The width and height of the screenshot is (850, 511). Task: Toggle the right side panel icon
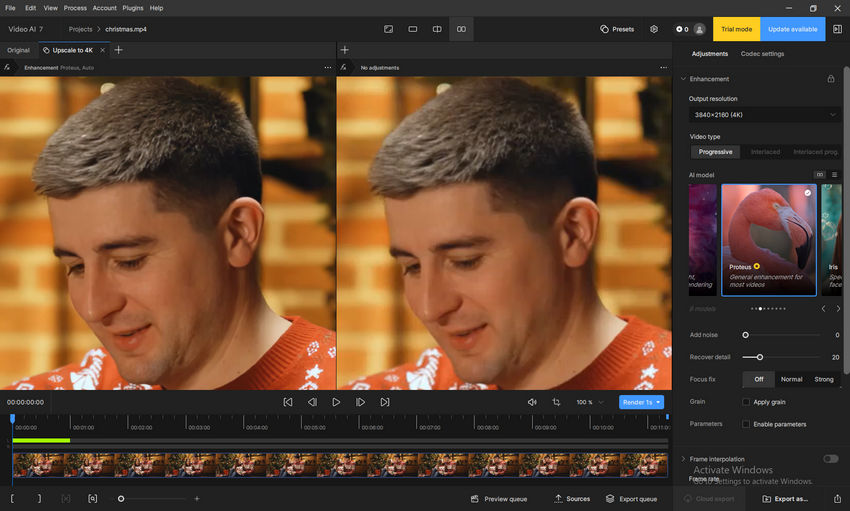click(838, 29)
